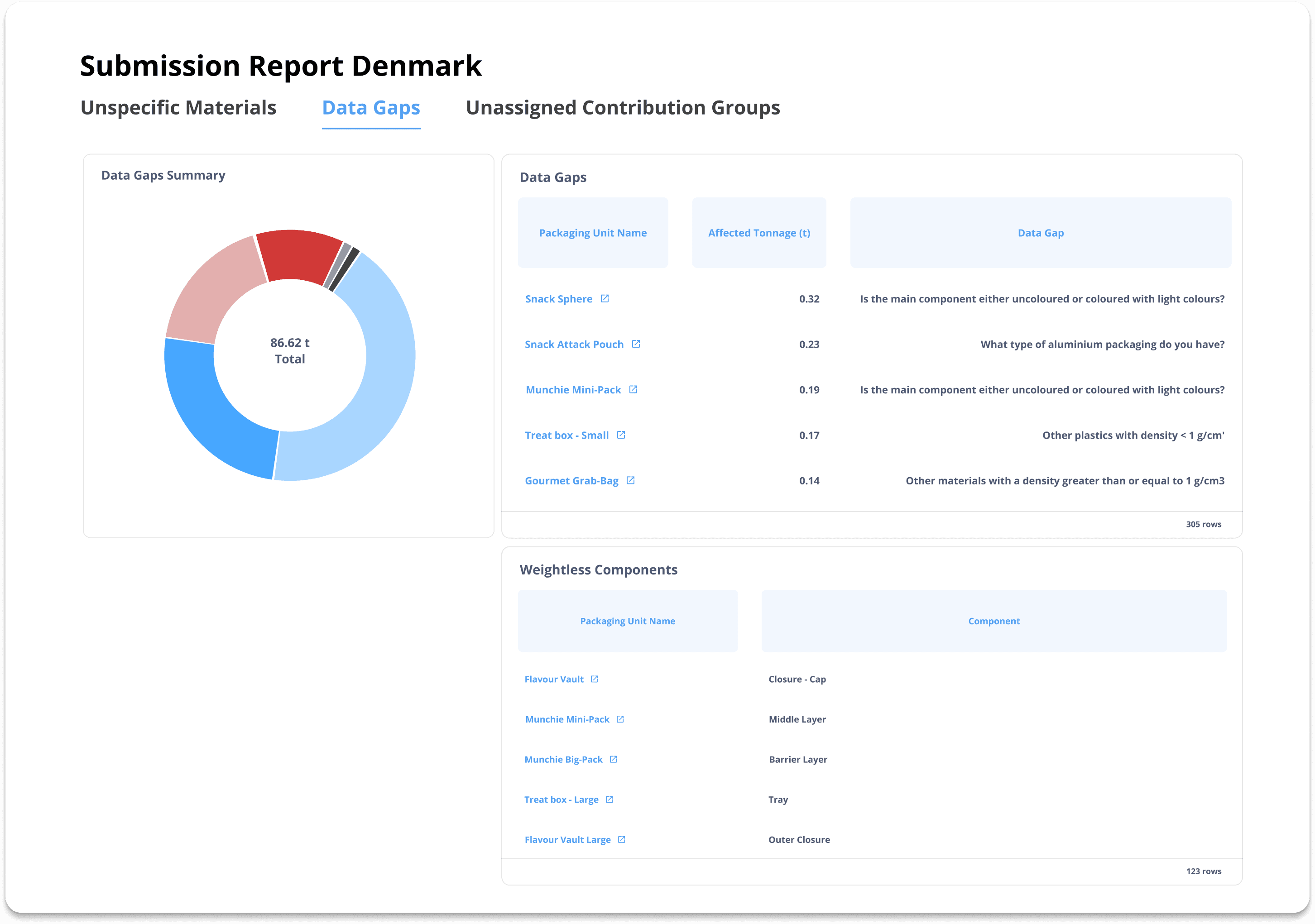Open external link icon next to Munchie Big-Pack
The image size is (1315, 924).
click(614, 759)
